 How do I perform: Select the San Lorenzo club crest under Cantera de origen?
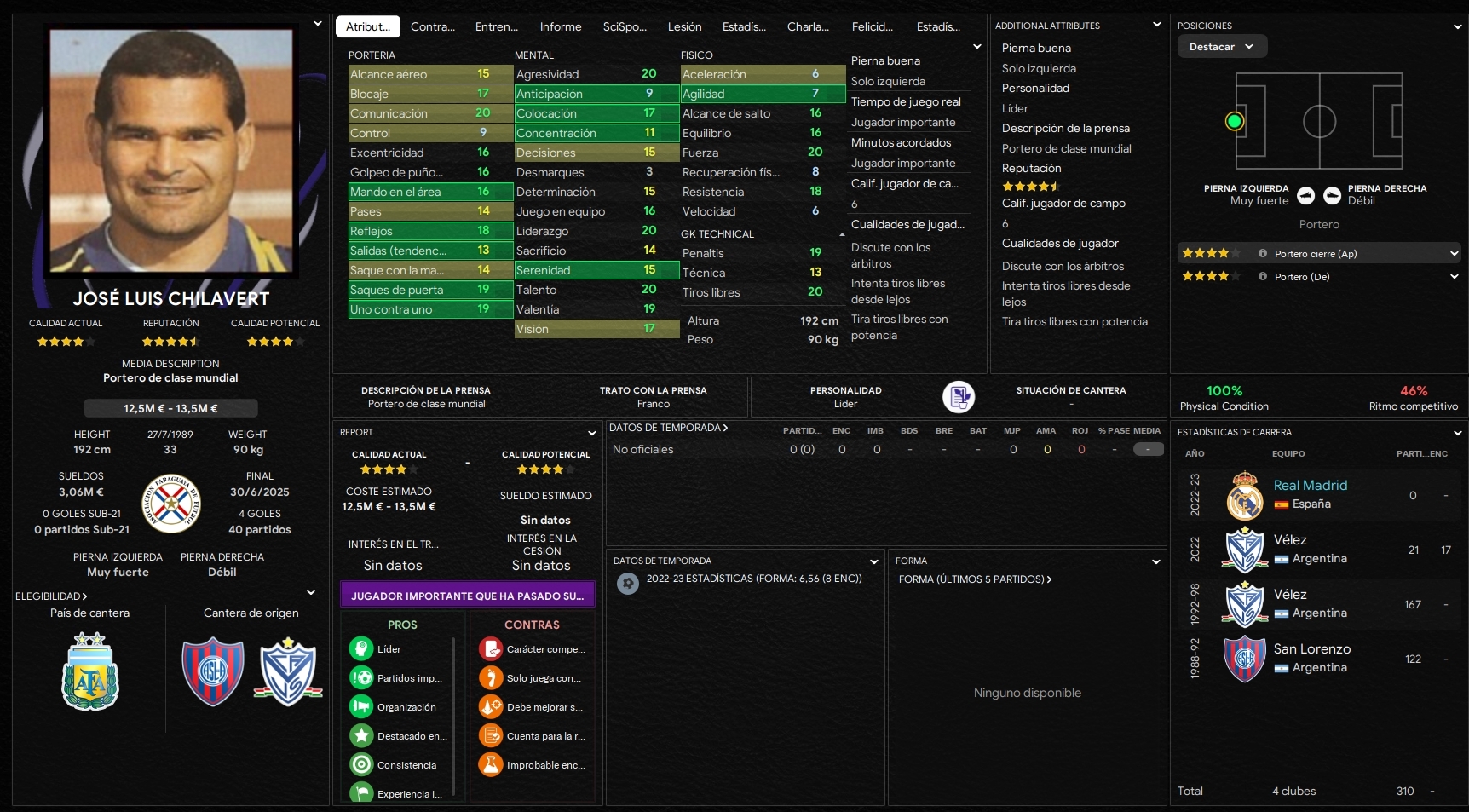(x=213, y=672)
